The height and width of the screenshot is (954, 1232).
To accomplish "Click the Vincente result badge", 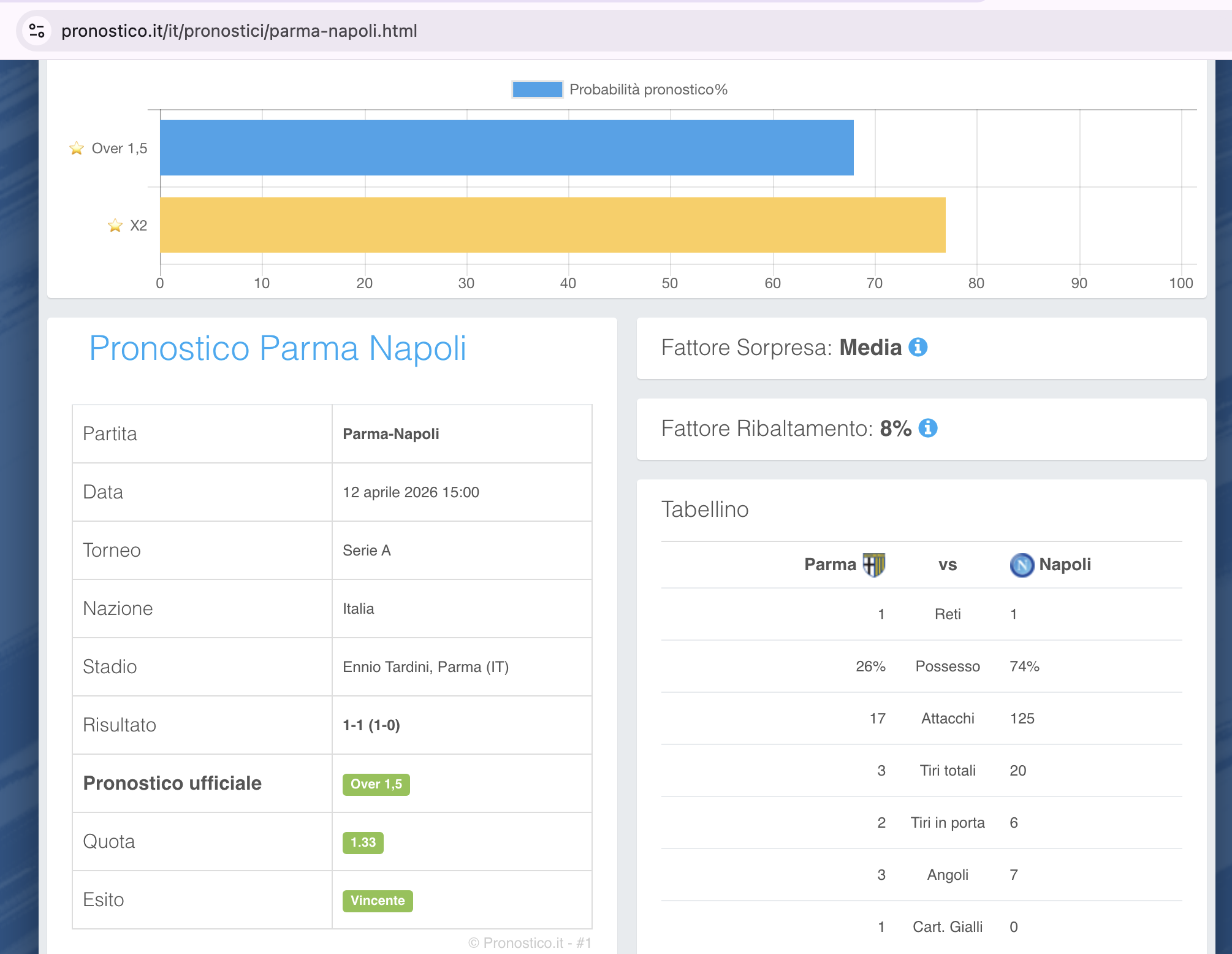I will click(378, 901).
